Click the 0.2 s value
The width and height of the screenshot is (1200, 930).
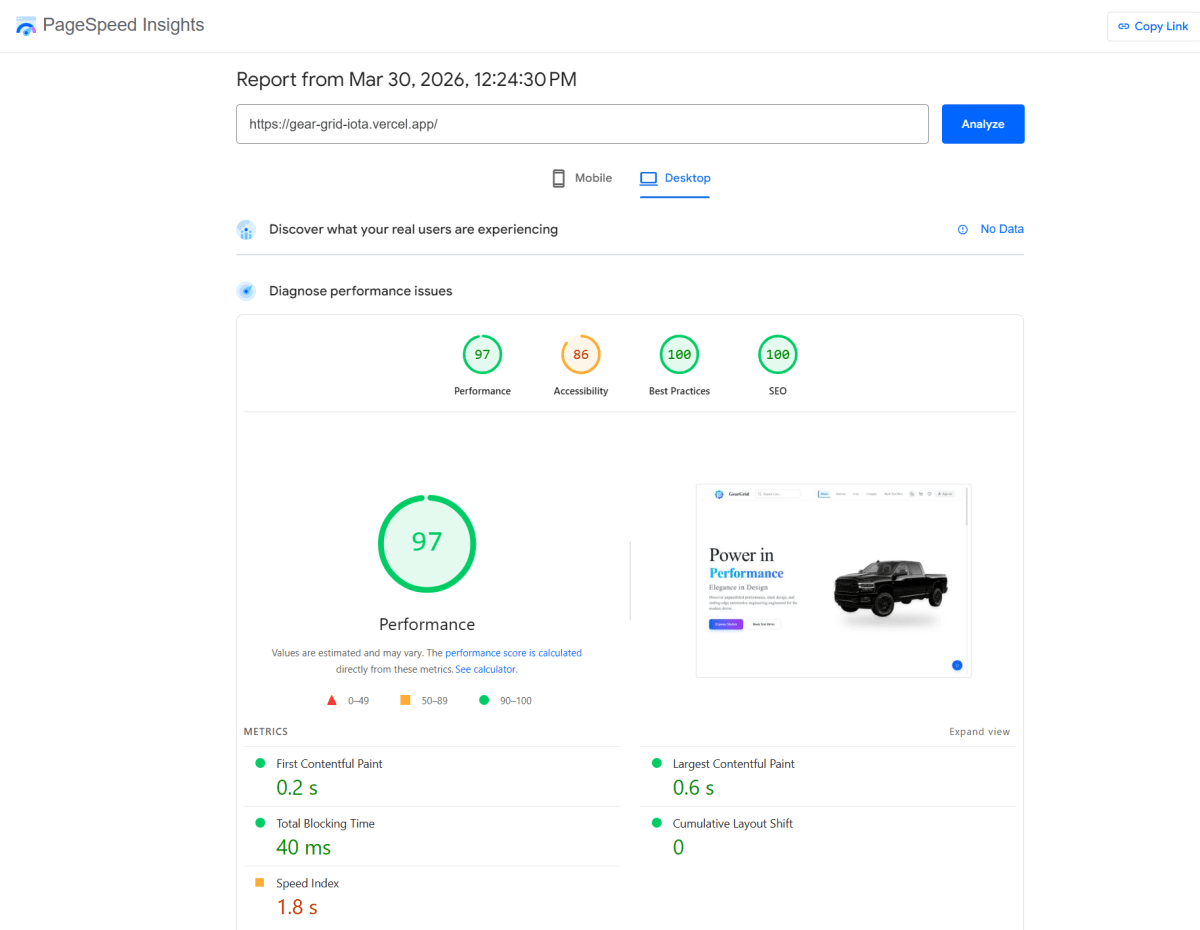click(x=297, y=788)
